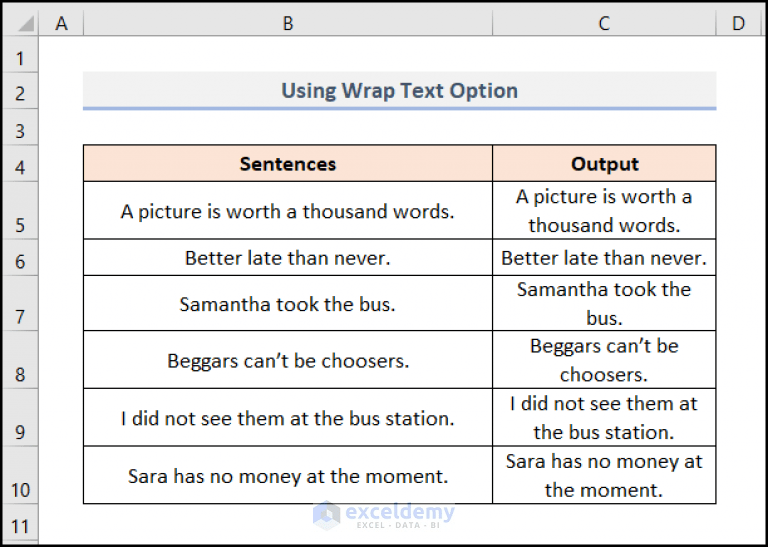Select row 2 header
This screenshot has width=768, height=547.
(x=20, y=91)
